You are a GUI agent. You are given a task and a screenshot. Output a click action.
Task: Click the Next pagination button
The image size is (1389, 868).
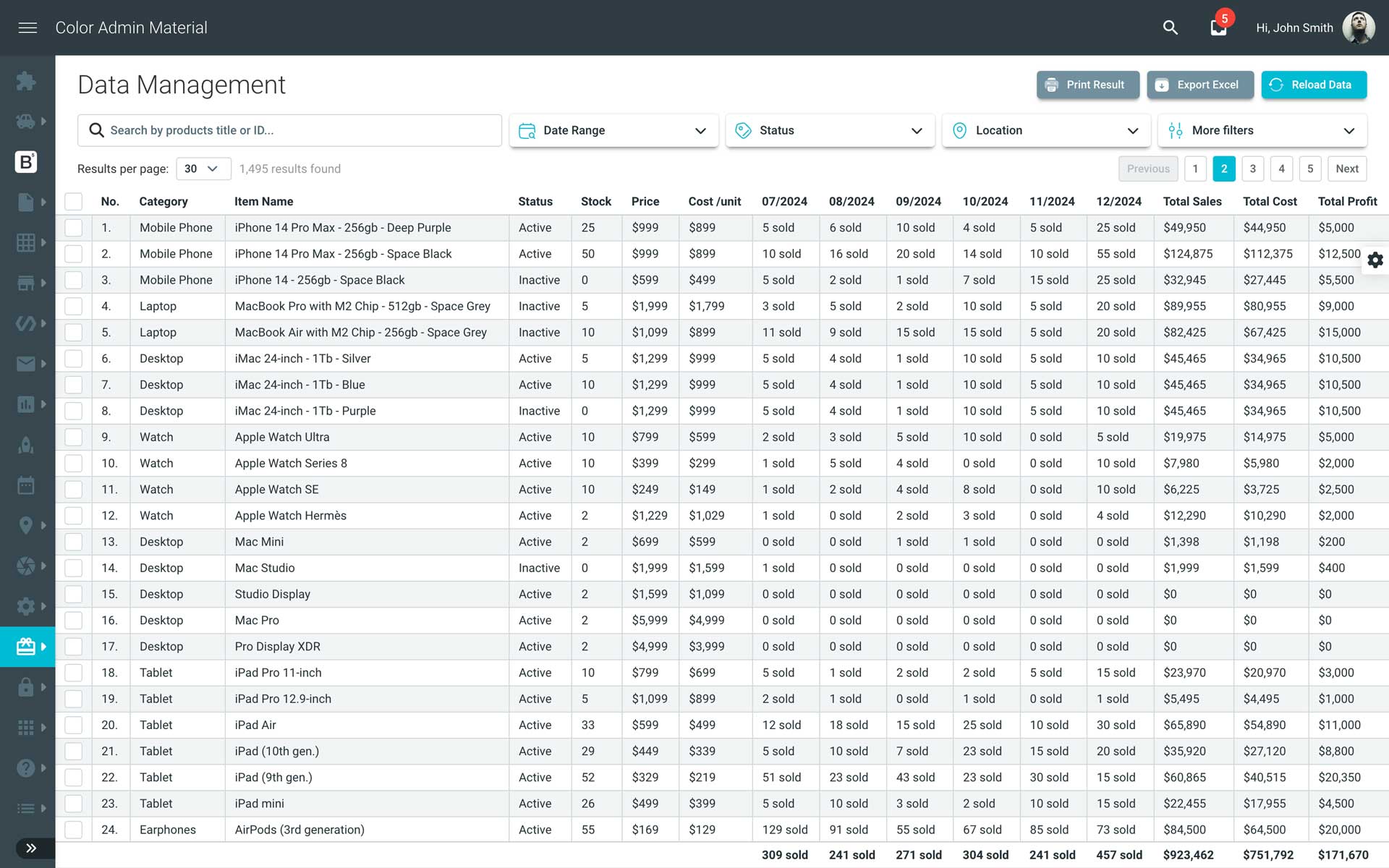point(1346,169)
